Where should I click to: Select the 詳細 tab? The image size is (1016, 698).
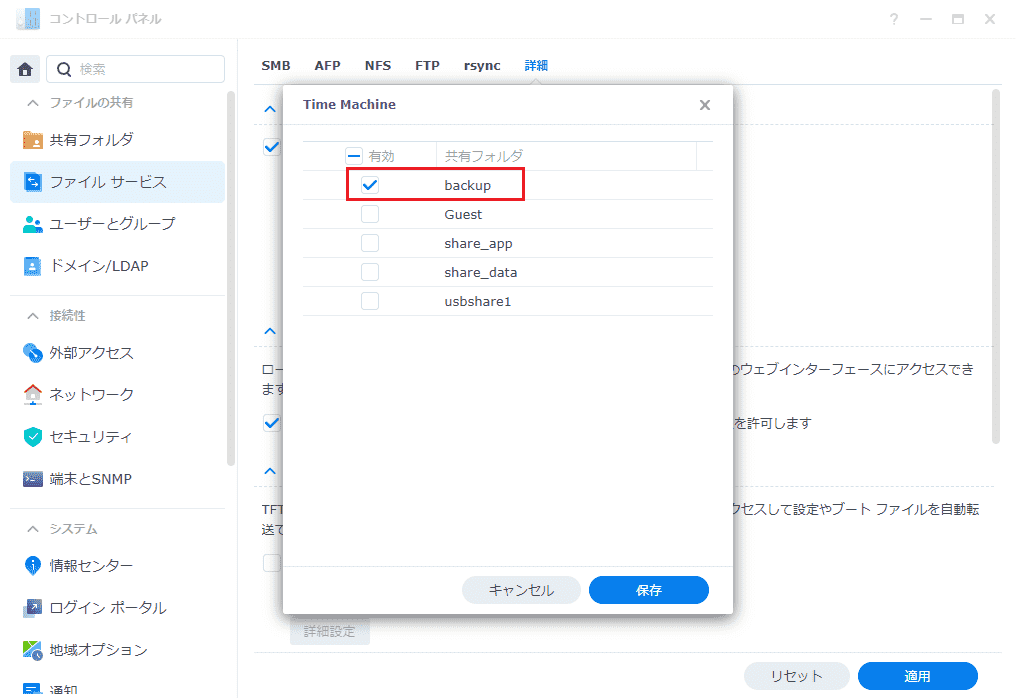pos(537,65)
